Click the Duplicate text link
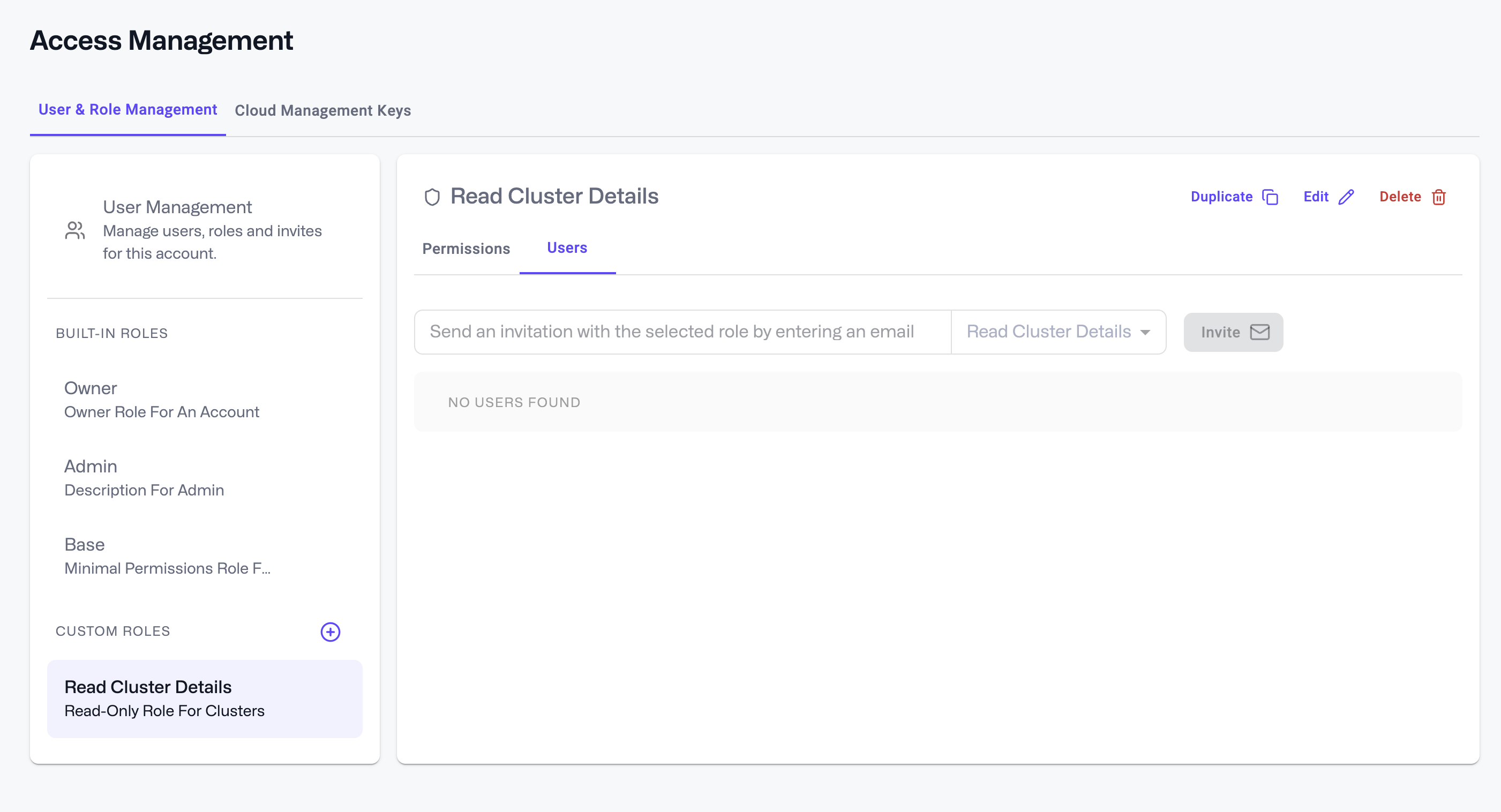Image resolution: width=1501 pixels, height=812 pixels. pyautogui.click(x=1221, y=197)
